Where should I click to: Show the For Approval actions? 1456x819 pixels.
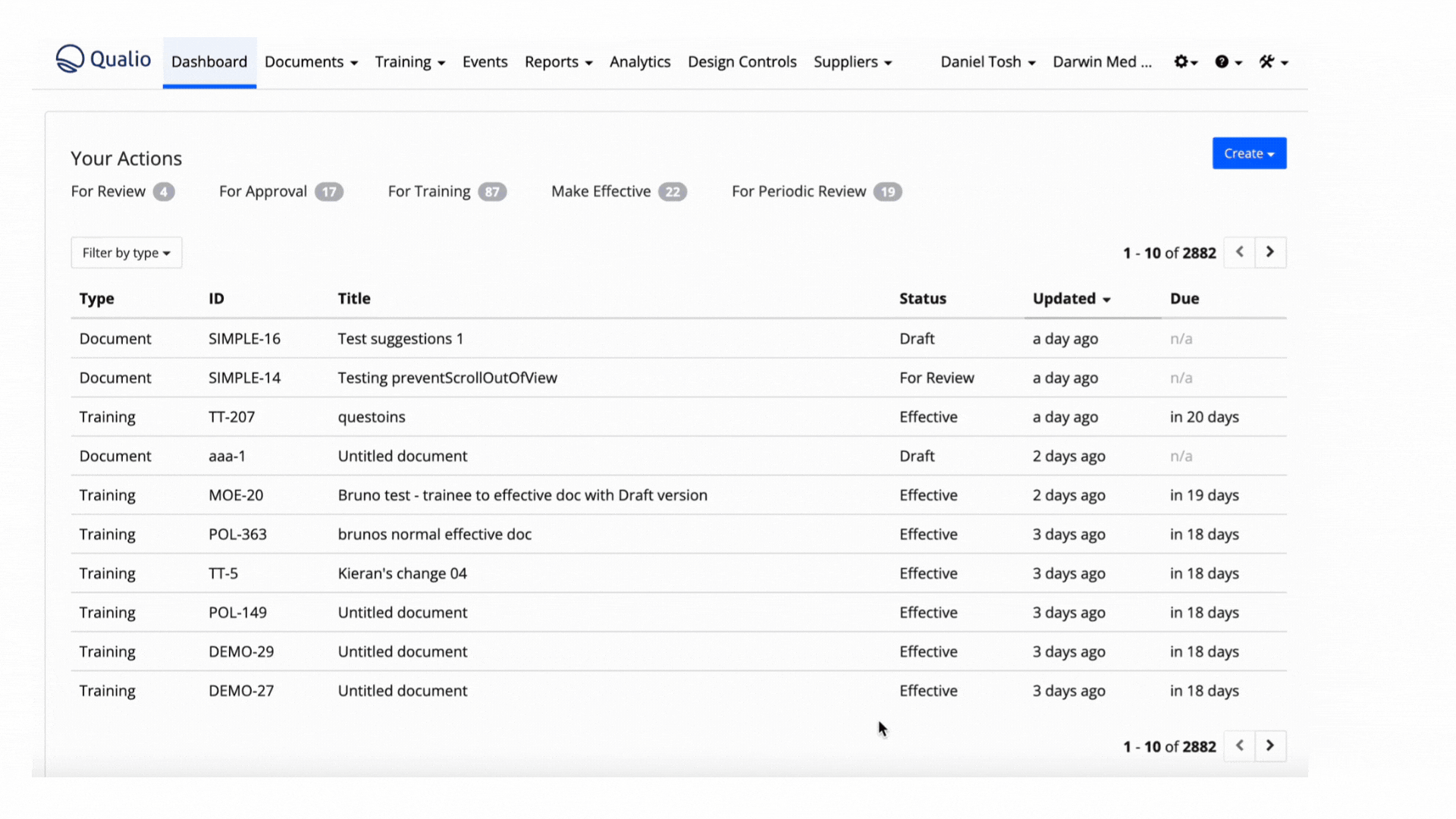pos(281,192)
